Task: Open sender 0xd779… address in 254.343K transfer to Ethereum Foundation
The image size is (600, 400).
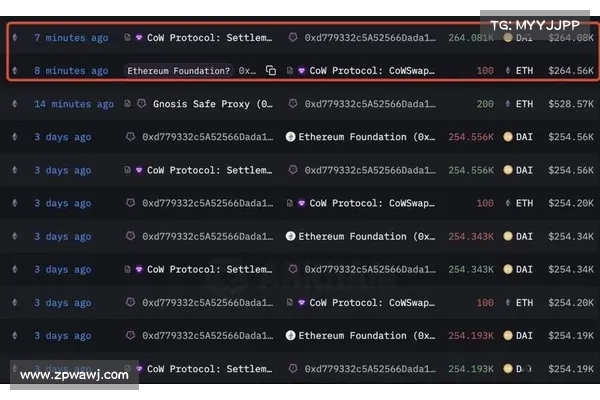Action: pos(208,236)
